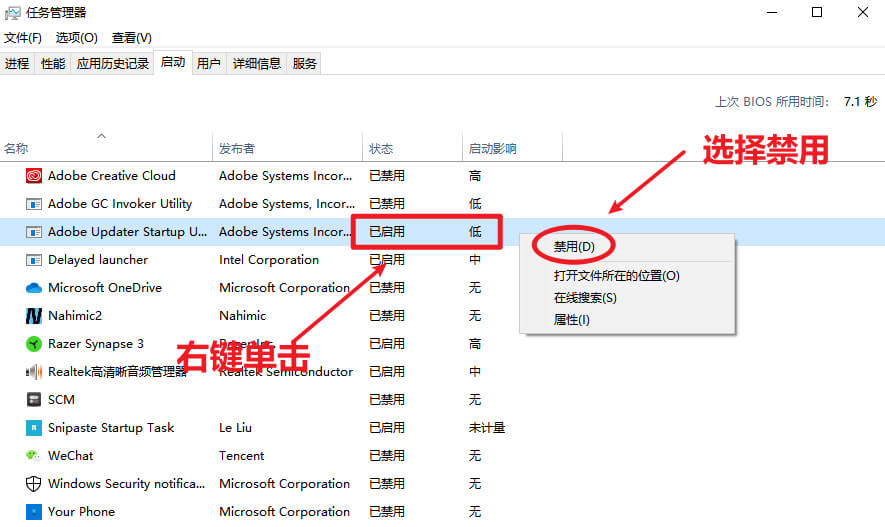885x527 pixels.
Task: Open the 文件(F) menu
Action: point(23,38)
